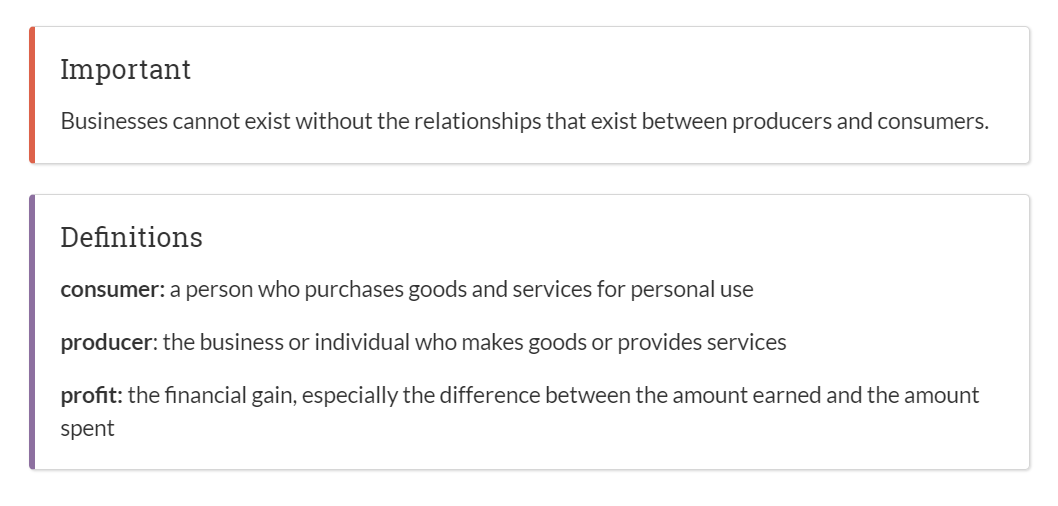The image size is (1058, 506).
Task: Click the word spent
Action: [88, 429]
